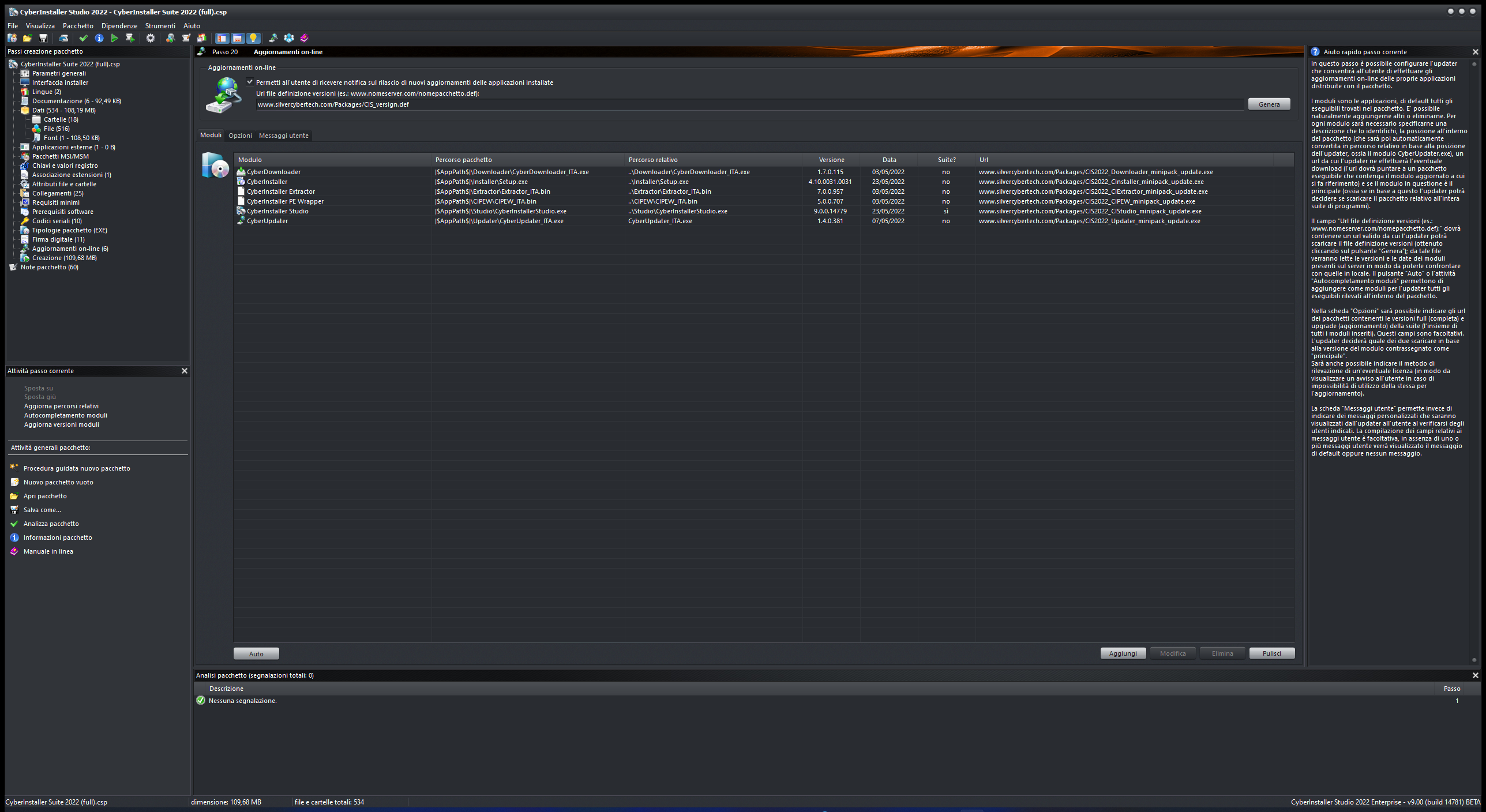This screenshot has width=1486, height=812.
Task: Click the monitor icon beside Interfaccia installer
Action: 25,82
